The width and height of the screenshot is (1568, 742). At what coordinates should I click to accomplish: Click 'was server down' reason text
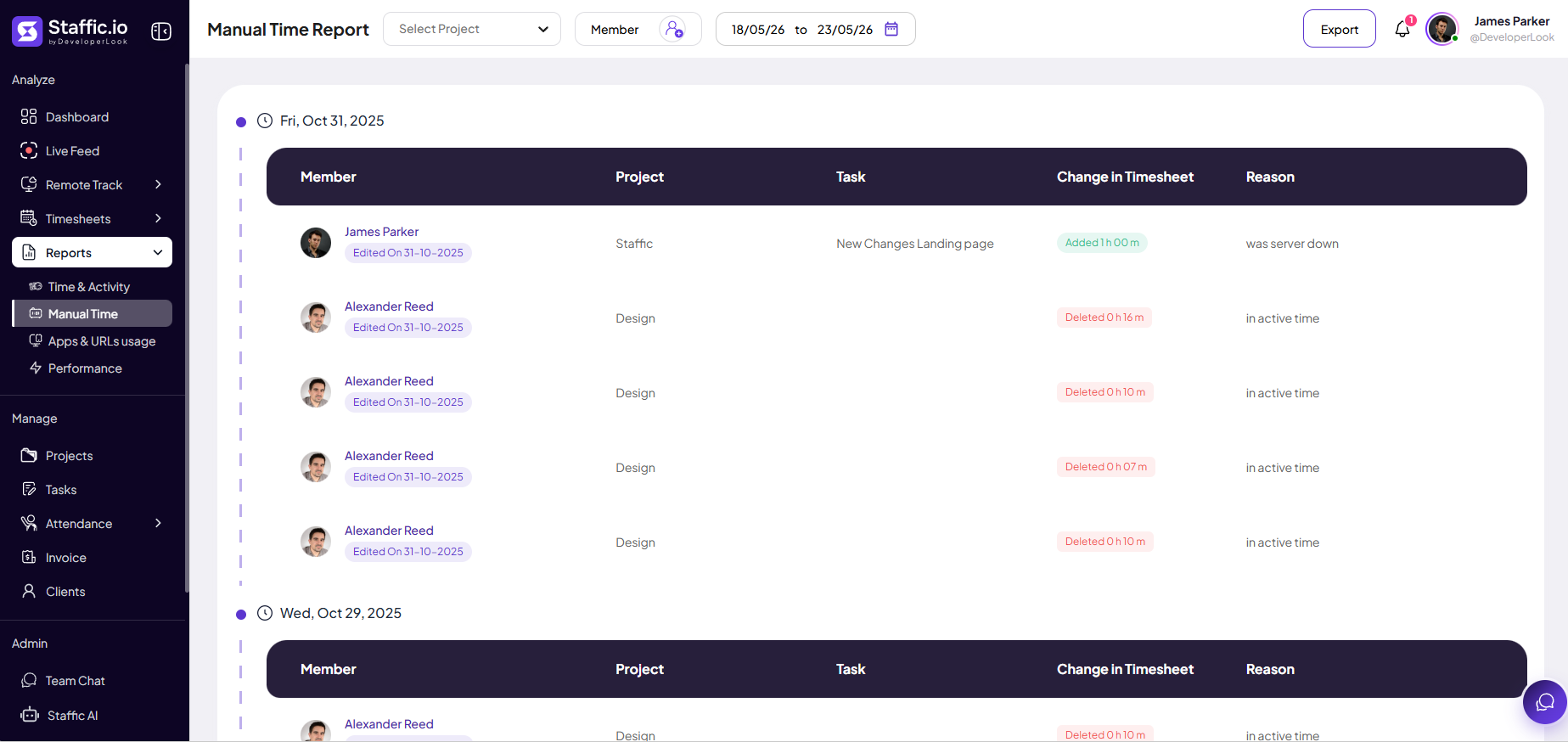pyautogui.click(x=1292, y=243)
